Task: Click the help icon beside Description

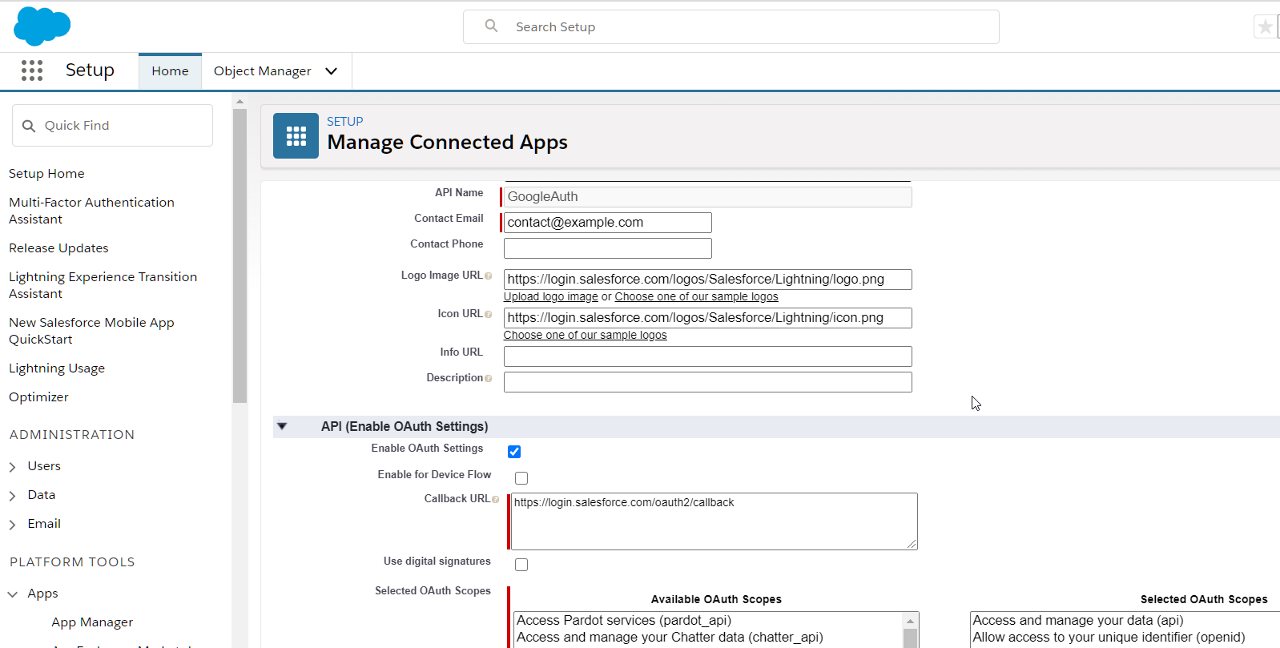Action: [x=488, y=378]
